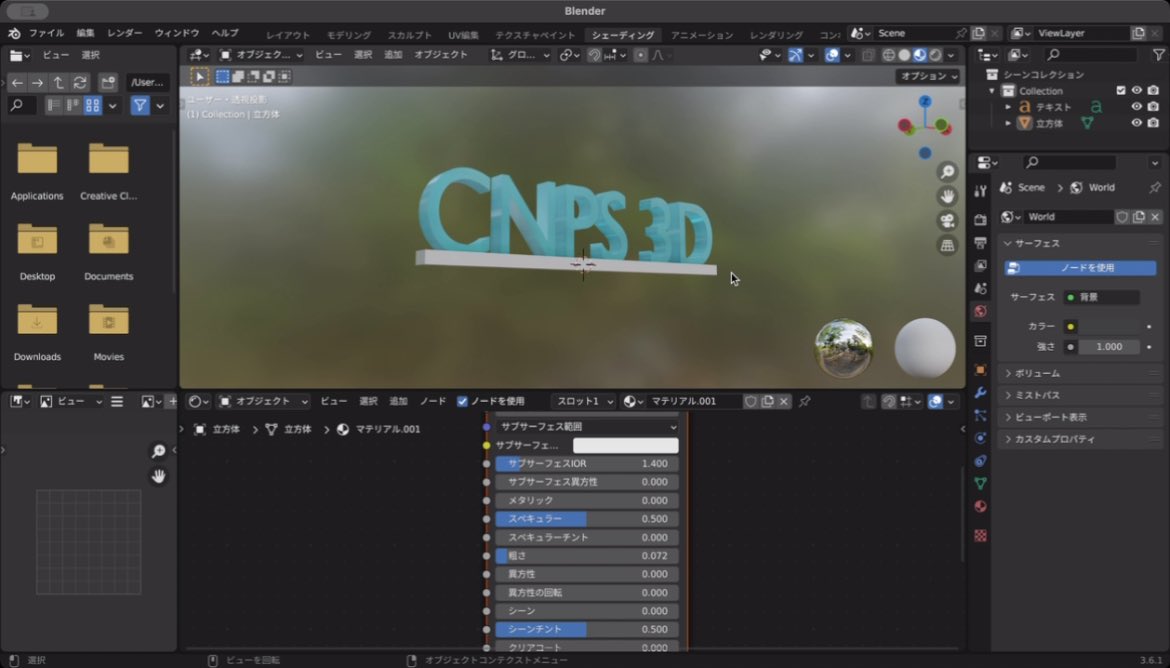Open the Modifiers wrench tab icon
Screen dimensions: 1170x668
(x=980, y=393)
